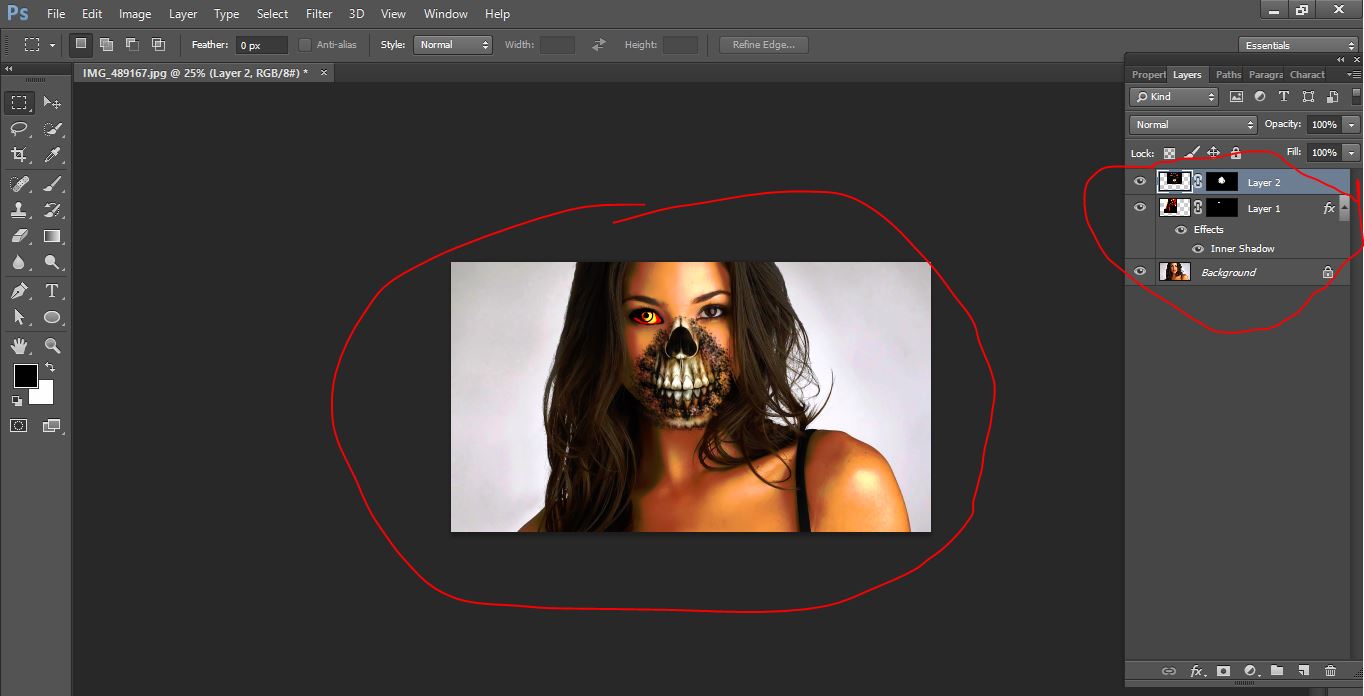Select the Hand tool

(19, 346)
